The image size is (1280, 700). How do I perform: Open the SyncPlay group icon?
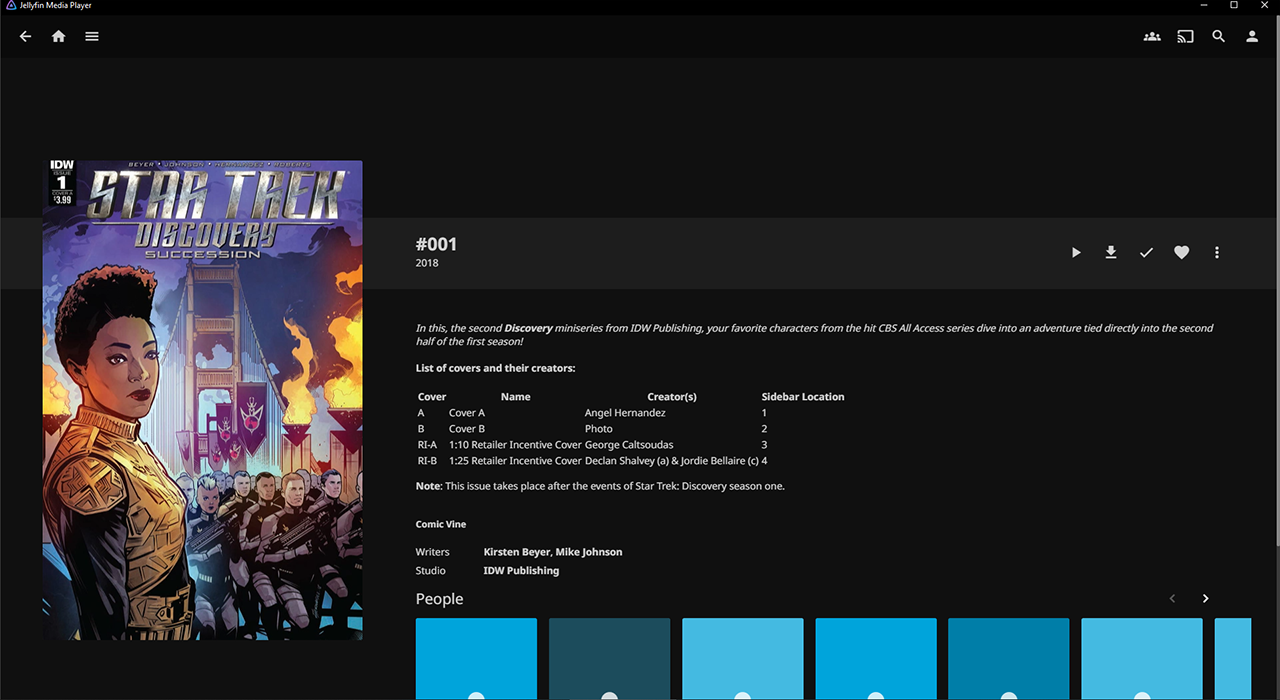pyautogui.click(x=1152, y=36)
